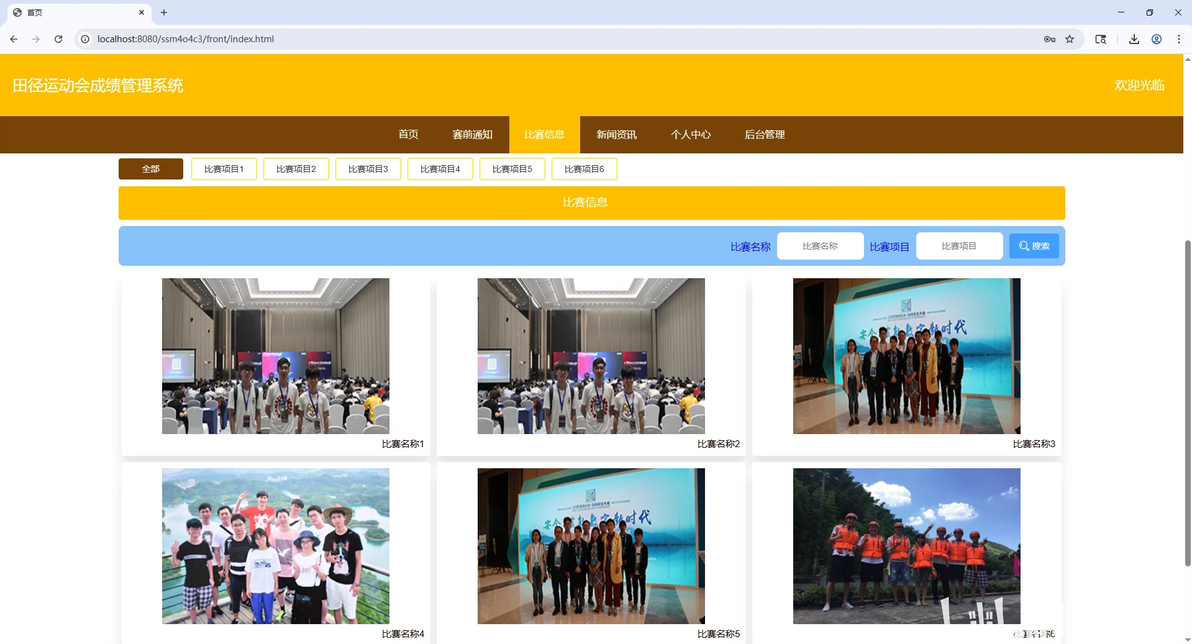The image size is (1192, 644).
Task: Go back using the browser back arrow
Action: (x=14, y=39)
